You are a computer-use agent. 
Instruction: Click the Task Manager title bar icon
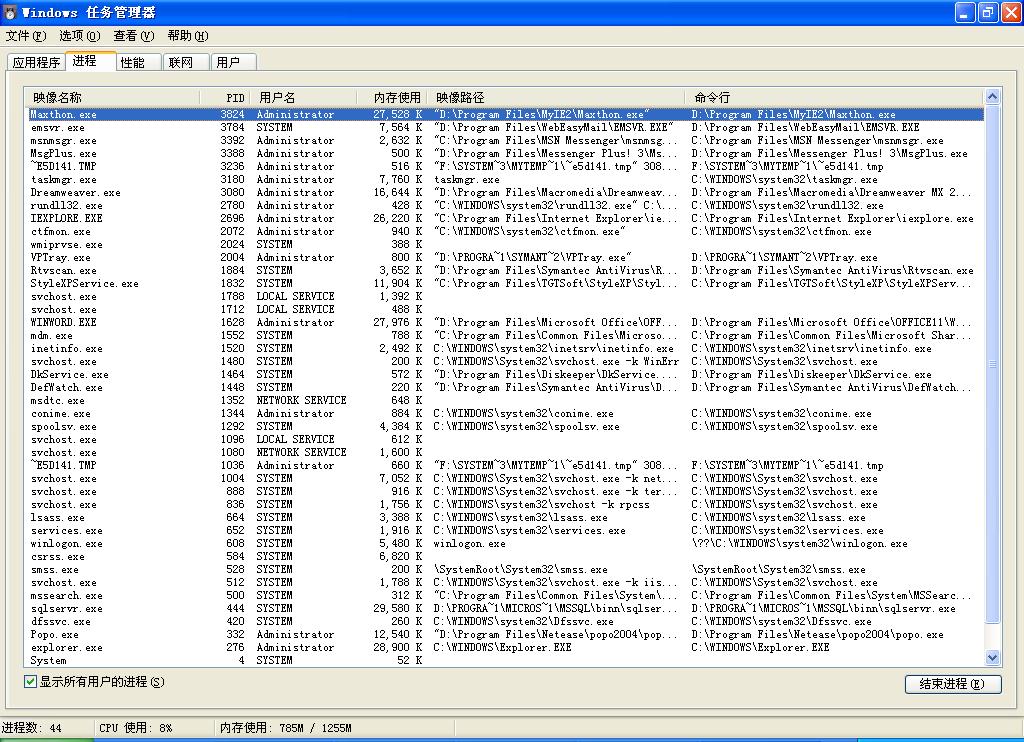tap(10, 12)
